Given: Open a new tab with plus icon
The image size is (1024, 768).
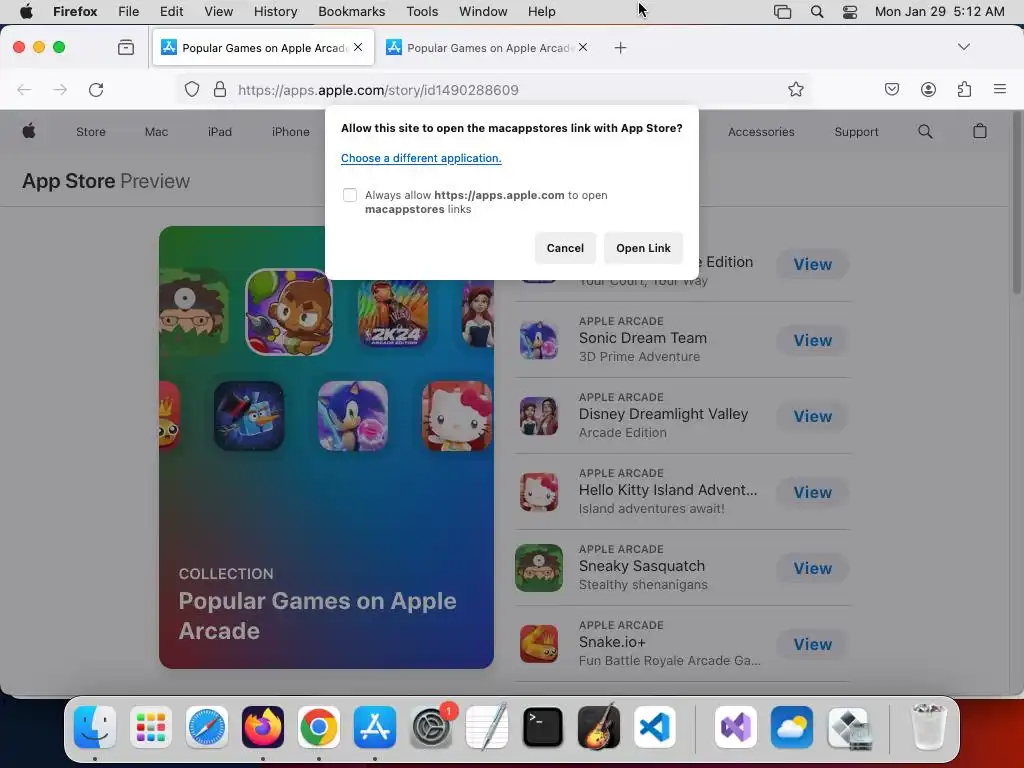Looking at the screenshot, I should coord(620,48).
